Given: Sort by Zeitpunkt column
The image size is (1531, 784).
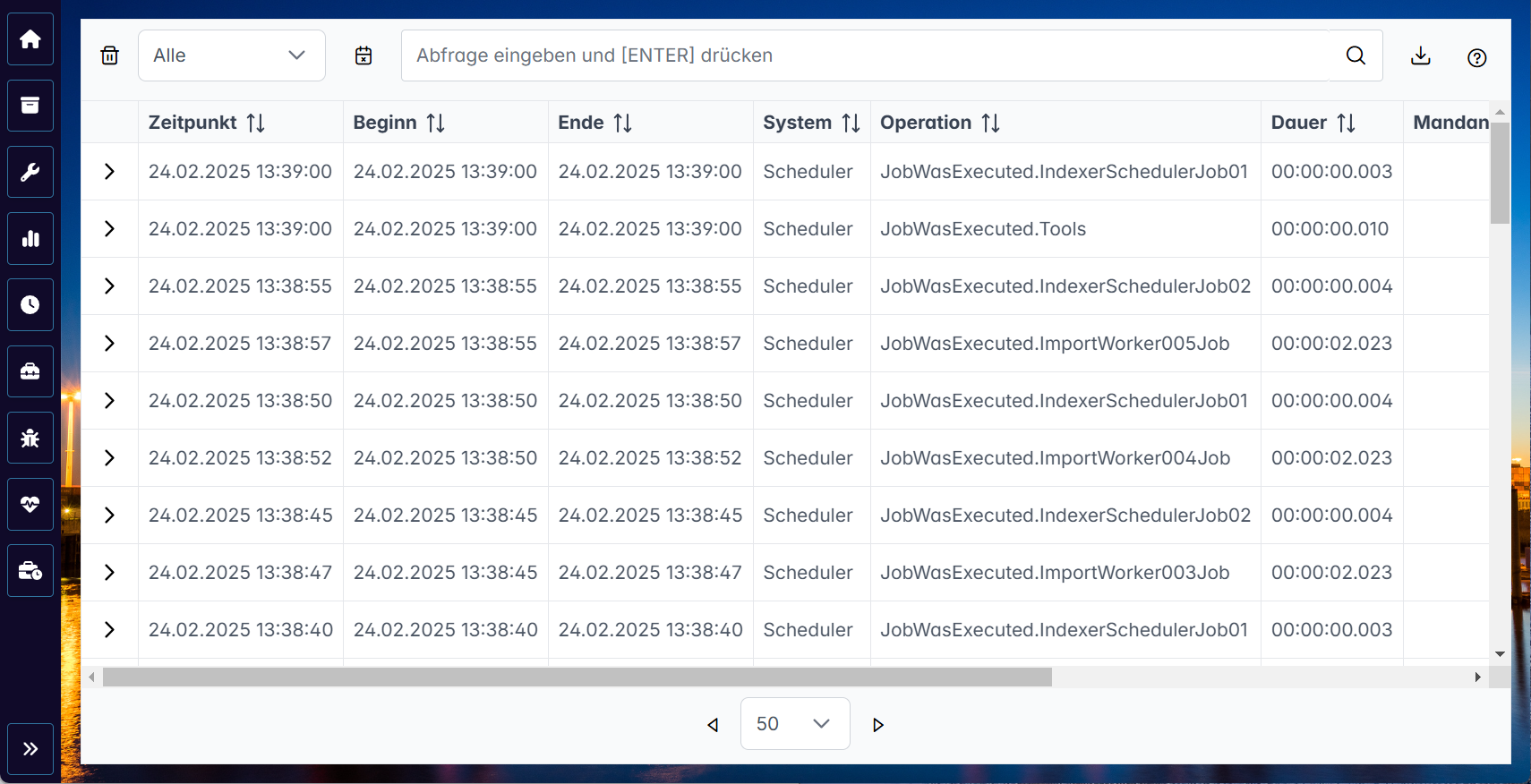Looking at the screenshot, I should point(255,123).
